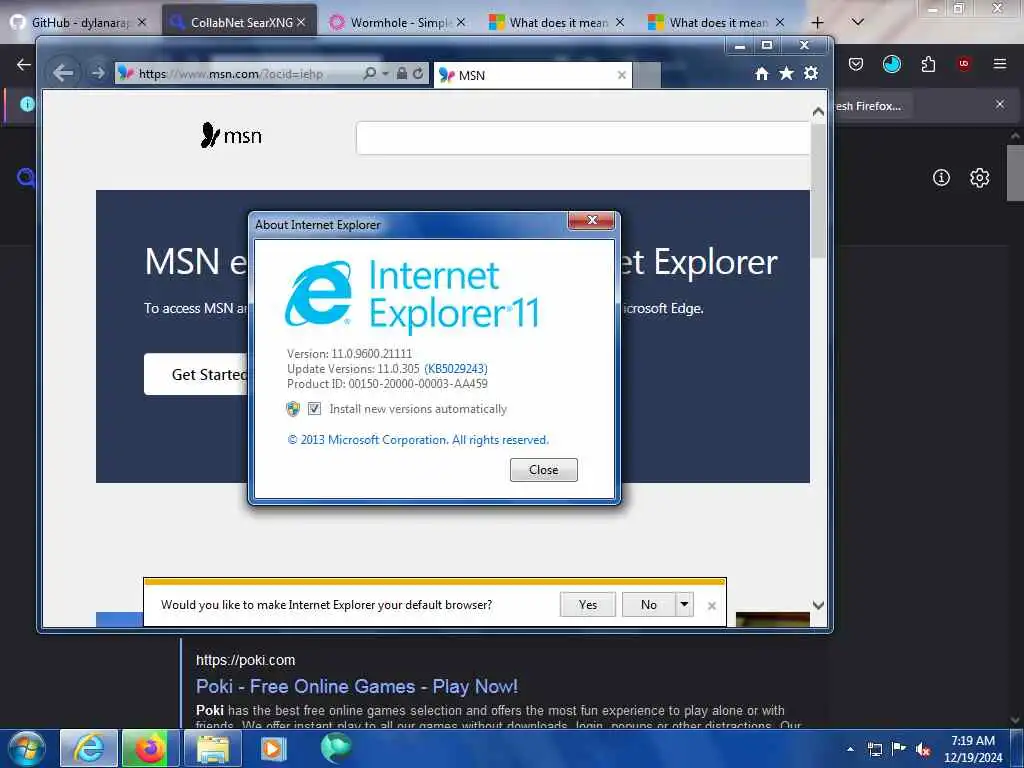Click the Internet Explorer forward arrow

click(x=98, y=73)
